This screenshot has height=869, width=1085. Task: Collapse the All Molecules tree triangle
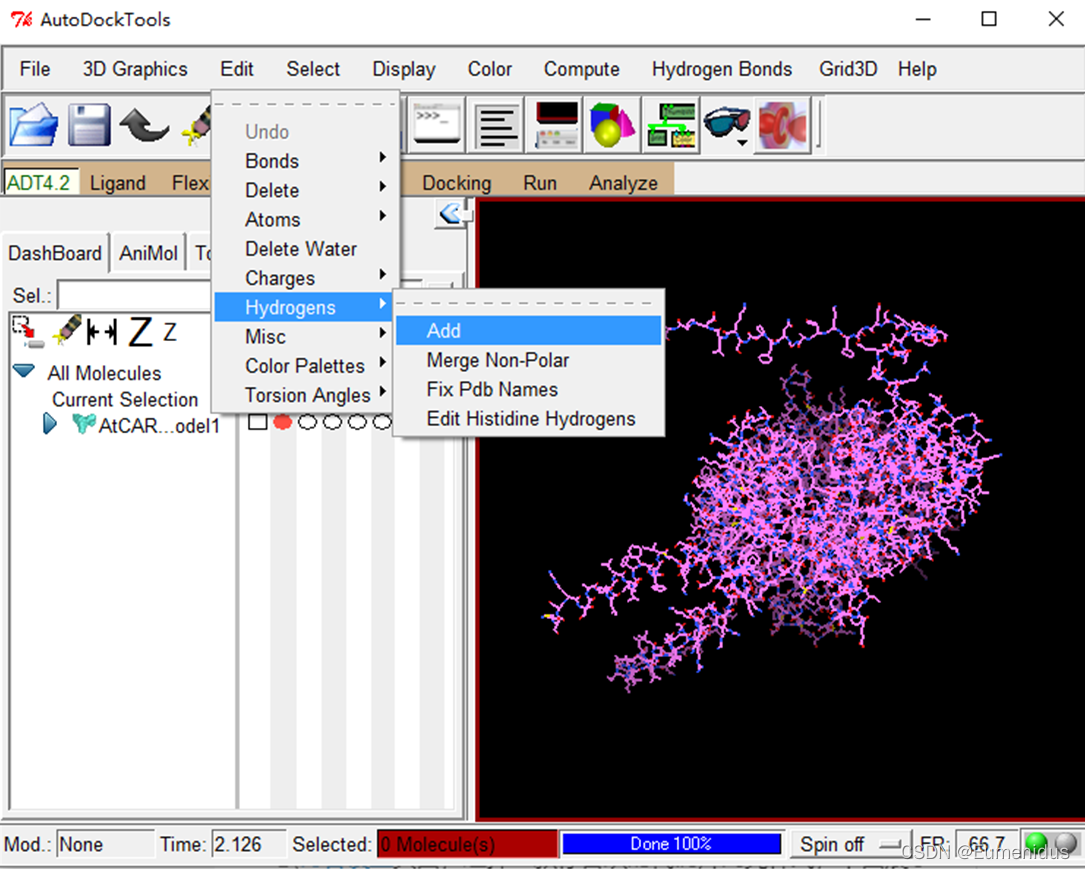click(24, 372)
